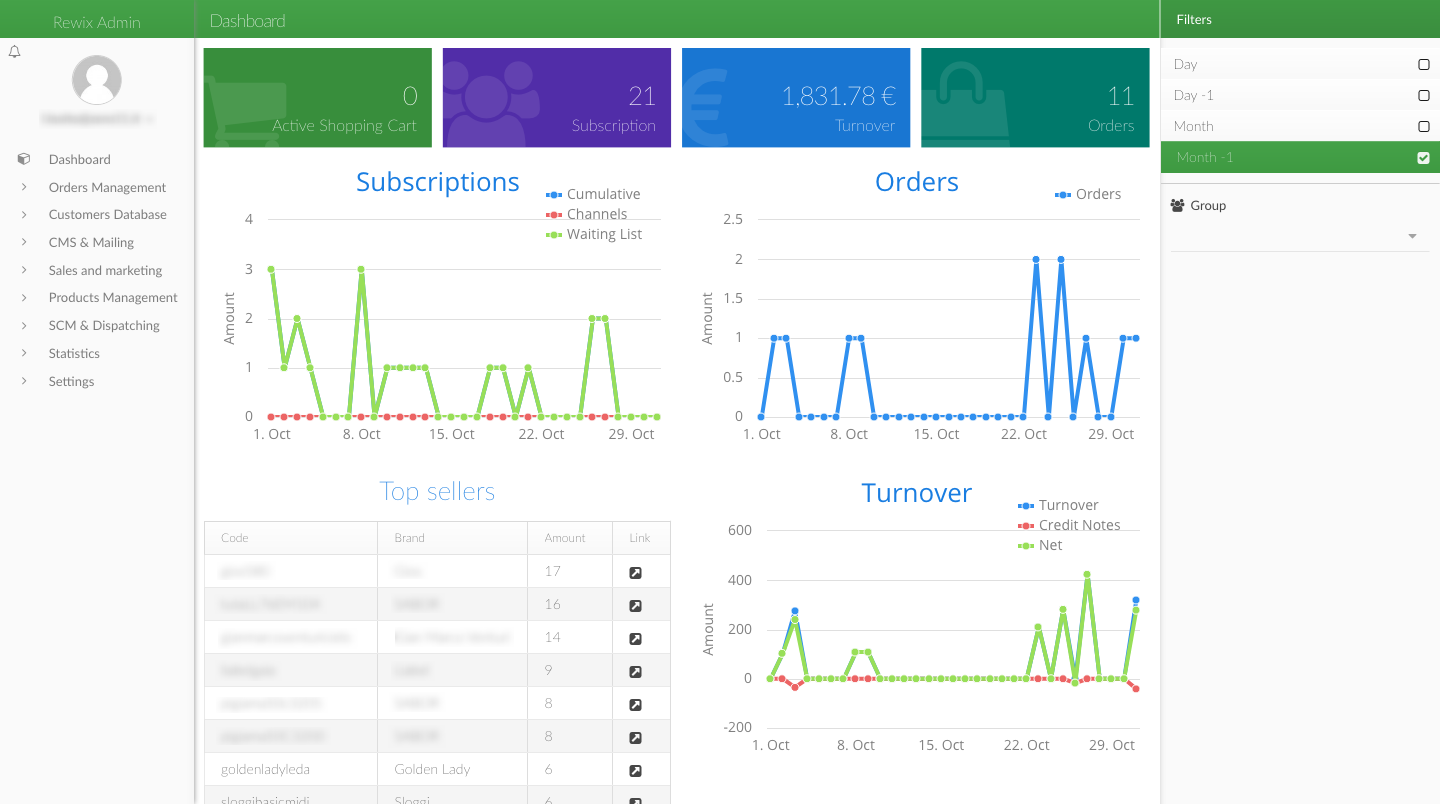The width and height of the screenshot is (1440, 804).
Task: Expand CMS & Mailing chevron
Action: (x=24, y=242)
